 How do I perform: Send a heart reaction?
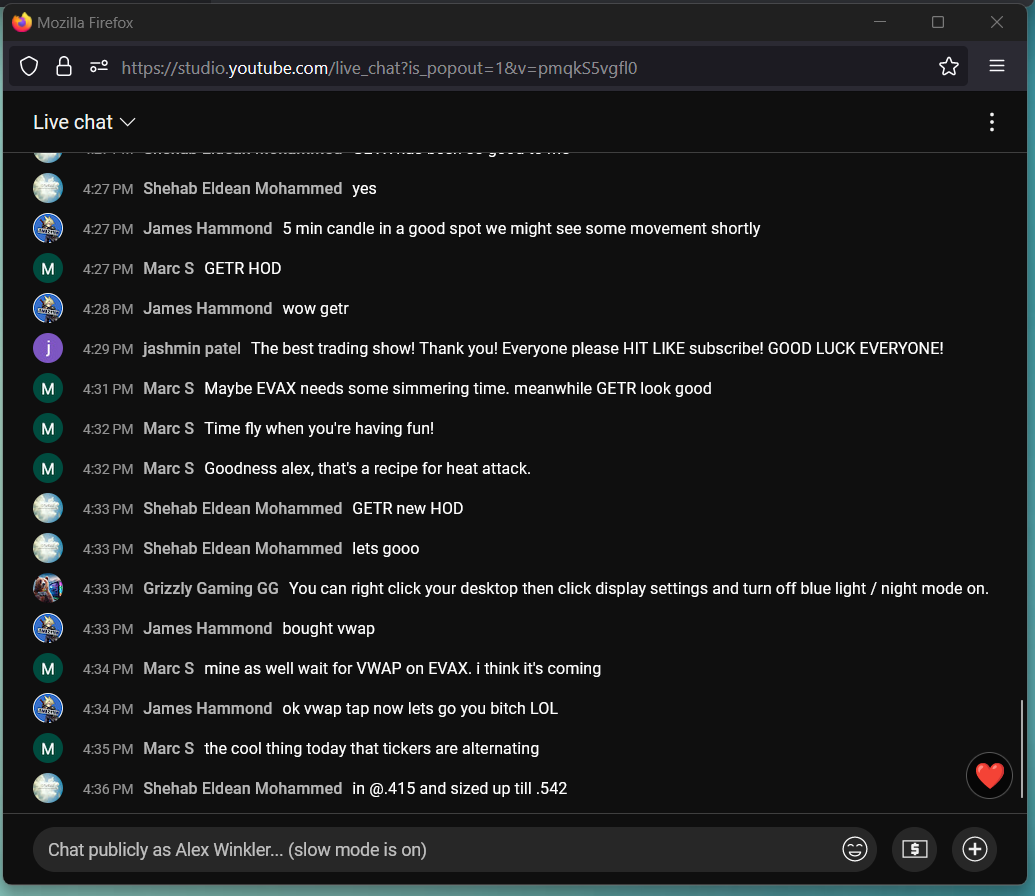click(x=989, y=775)
